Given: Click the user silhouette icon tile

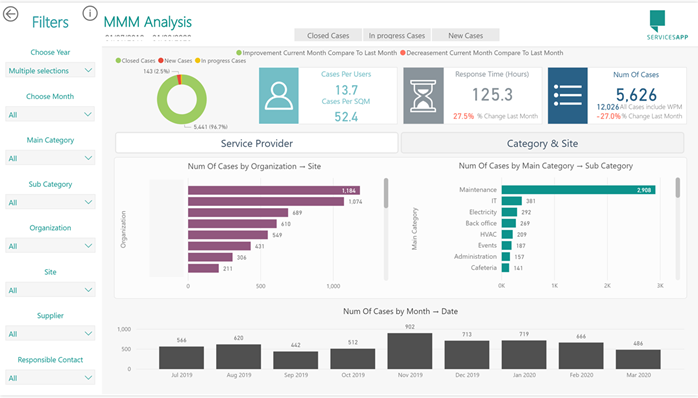Looking at the screenshot, I should pos(279,96).
